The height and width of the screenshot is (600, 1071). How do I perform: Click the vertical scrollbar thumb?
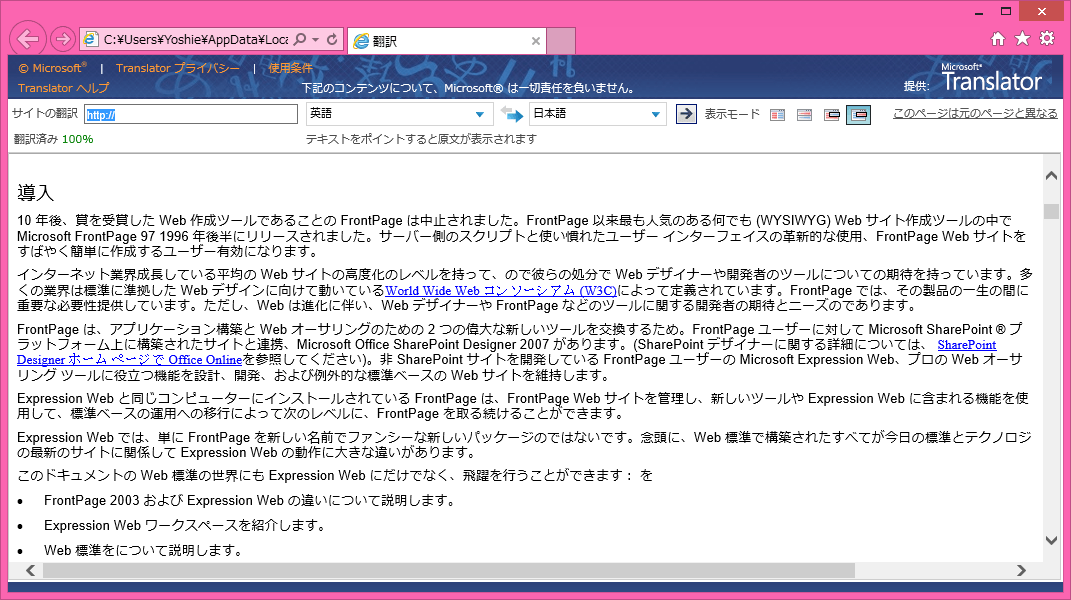click(1051, 211)
